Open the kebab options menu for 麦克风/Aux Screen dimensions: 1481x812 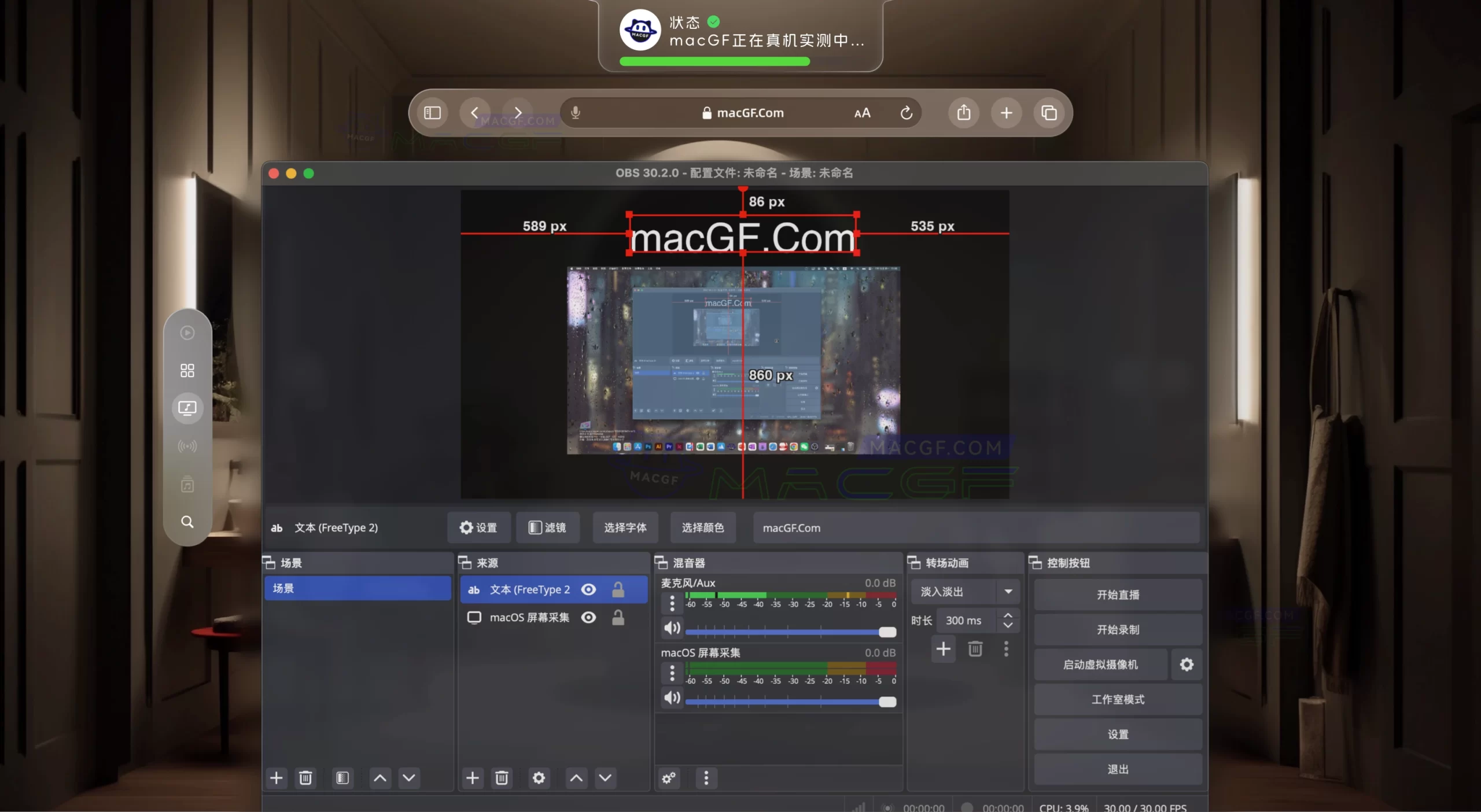click(x=672, y=603)
